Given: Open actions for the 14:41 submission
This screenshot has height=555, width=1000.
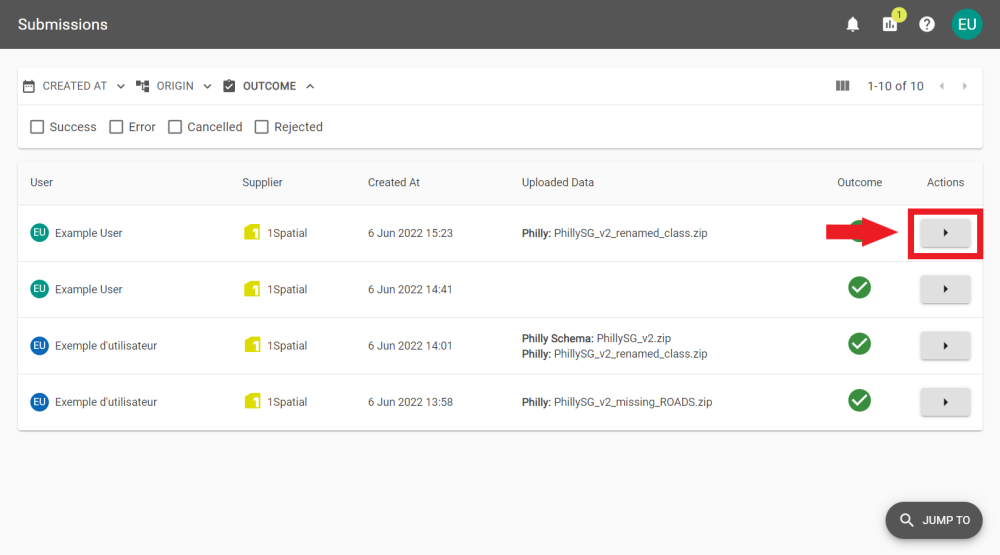Looking at the screenshot, I should 945,289.
